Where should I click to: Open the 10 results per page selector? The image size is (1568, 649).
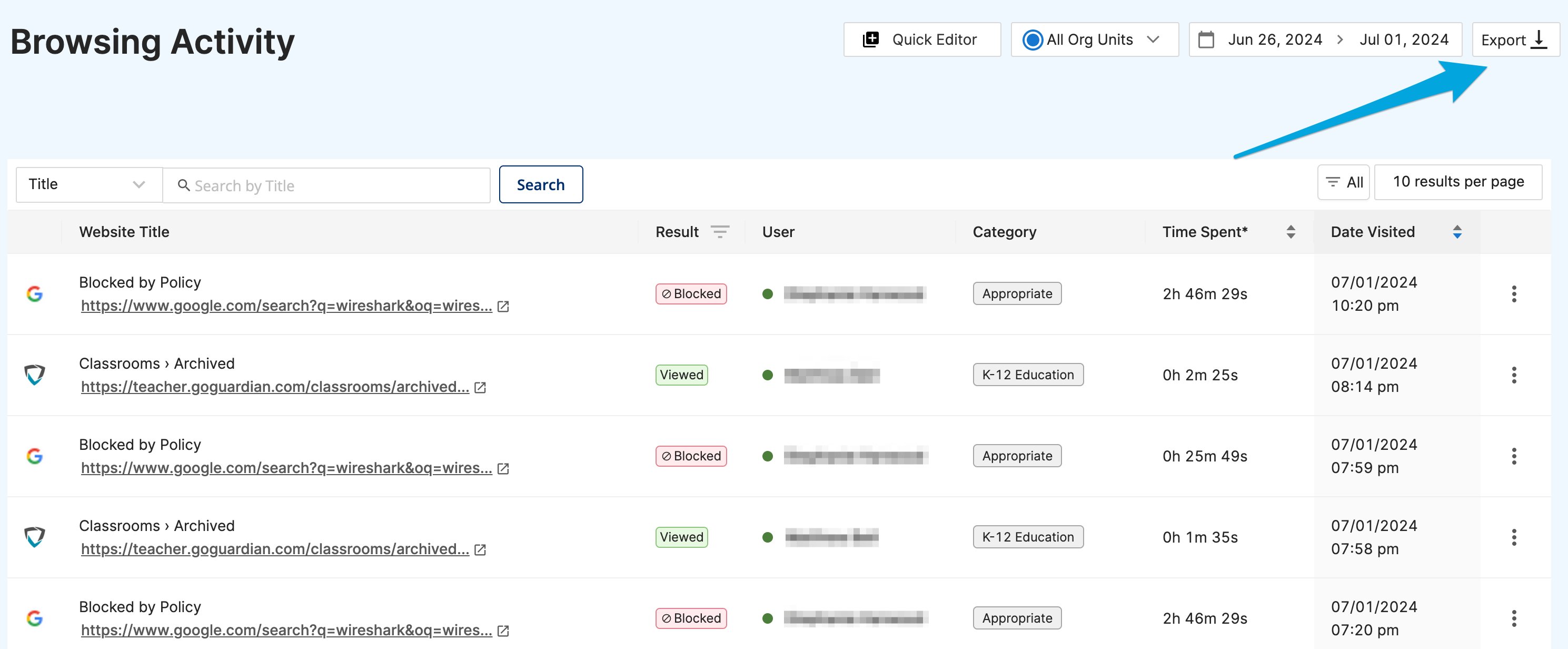pyautogui.click(x=1458, y=181)
